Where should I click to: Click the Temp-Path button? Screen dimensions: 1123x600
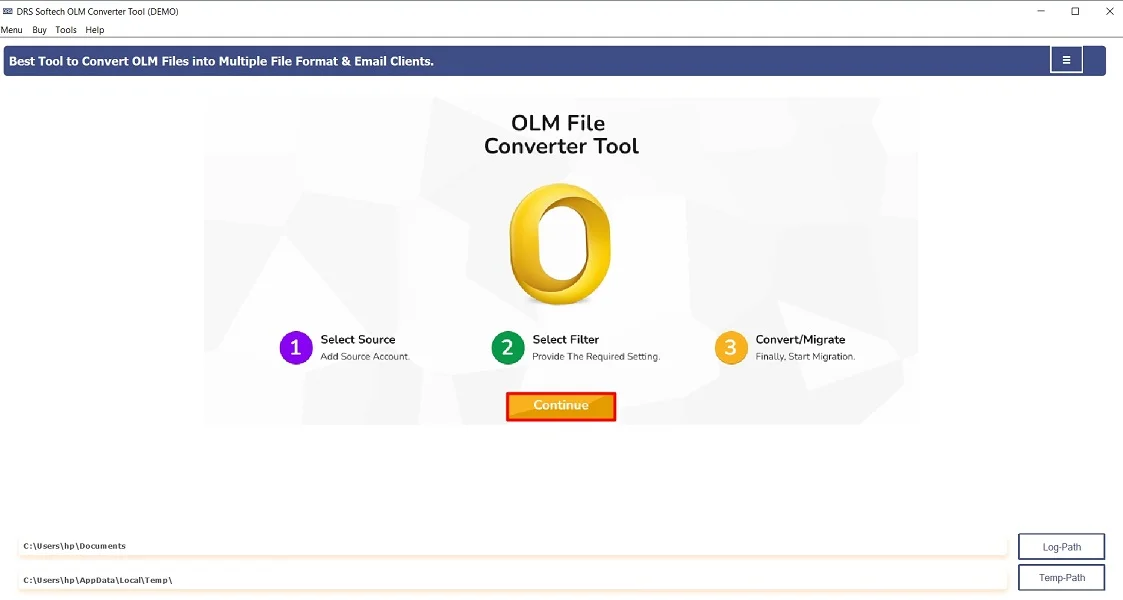[x=1060, y=577]
